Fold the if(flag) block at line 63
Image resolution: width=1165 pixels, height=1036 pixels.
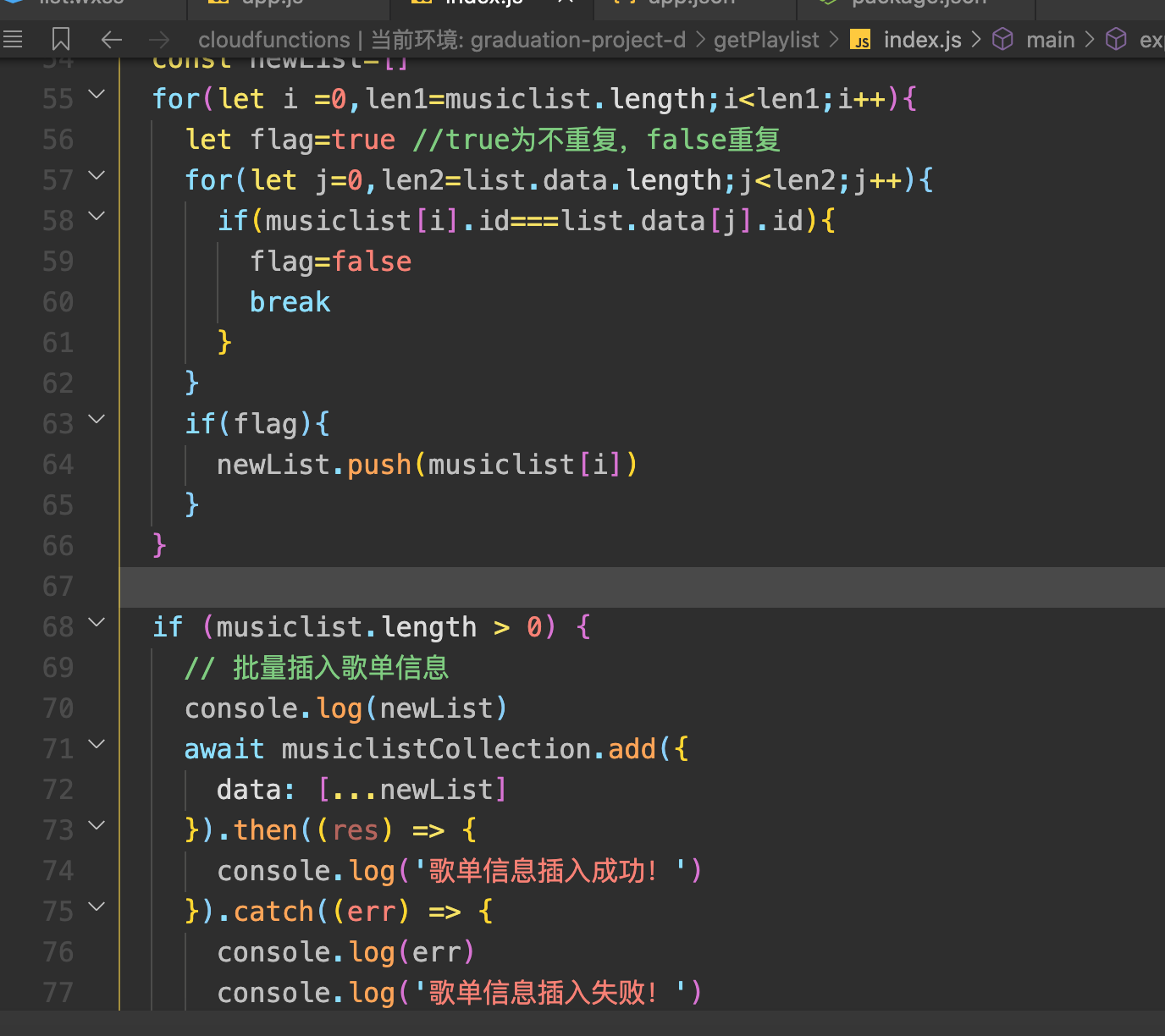(x=97, y=419)
